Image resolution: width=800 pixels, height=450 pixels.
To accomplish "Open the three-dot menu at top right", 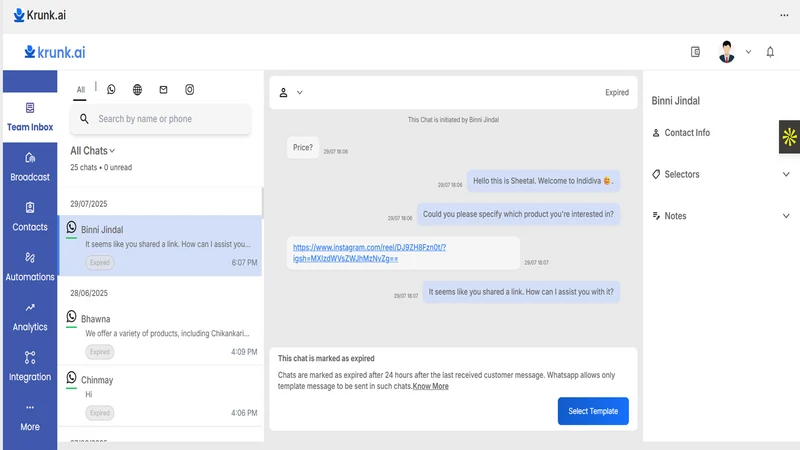I will (x=784, y=15).
